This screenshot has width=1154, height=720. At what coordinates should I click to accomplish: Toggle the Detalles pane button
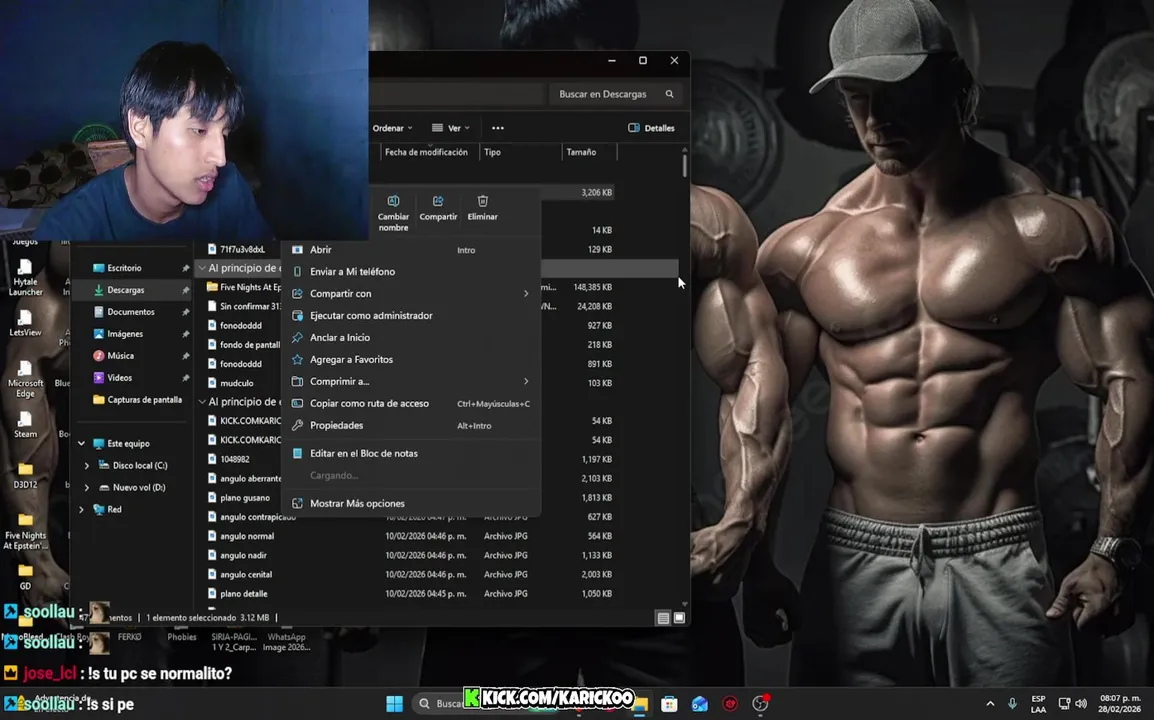coord(651,128)
